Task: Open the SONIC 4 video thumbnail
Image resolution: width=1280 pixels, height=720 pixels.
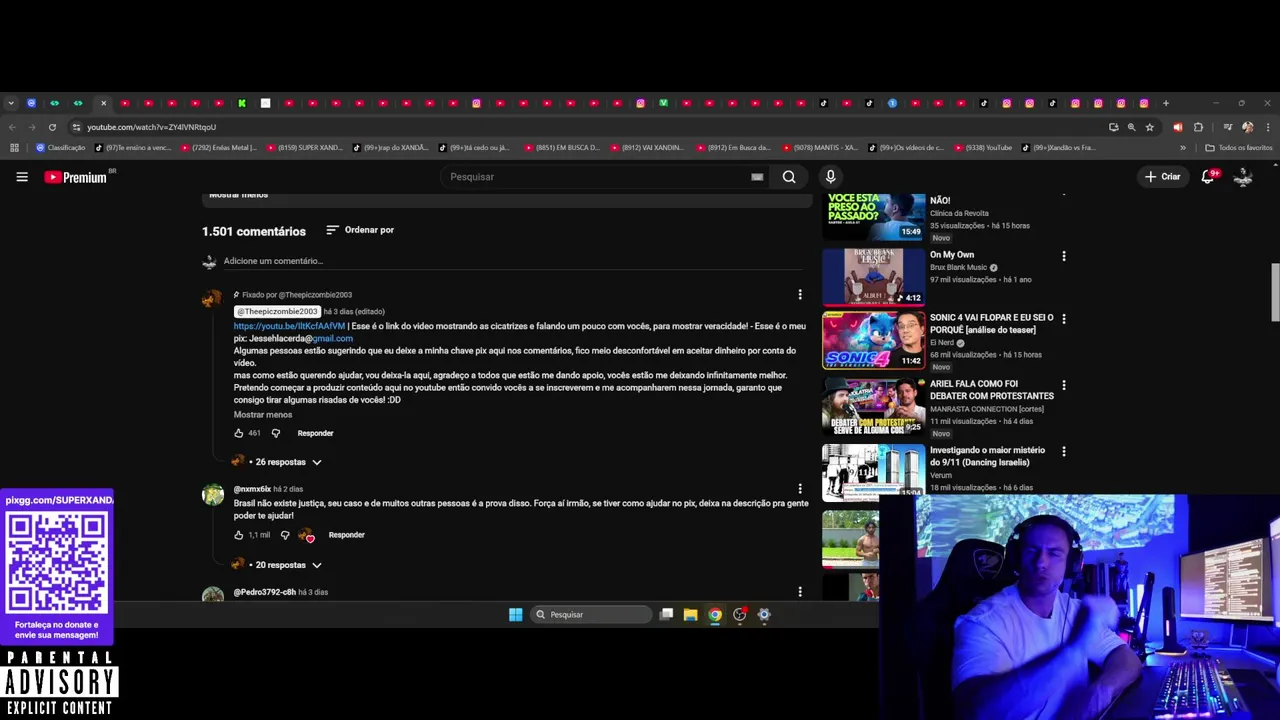Action: [874, 340]
